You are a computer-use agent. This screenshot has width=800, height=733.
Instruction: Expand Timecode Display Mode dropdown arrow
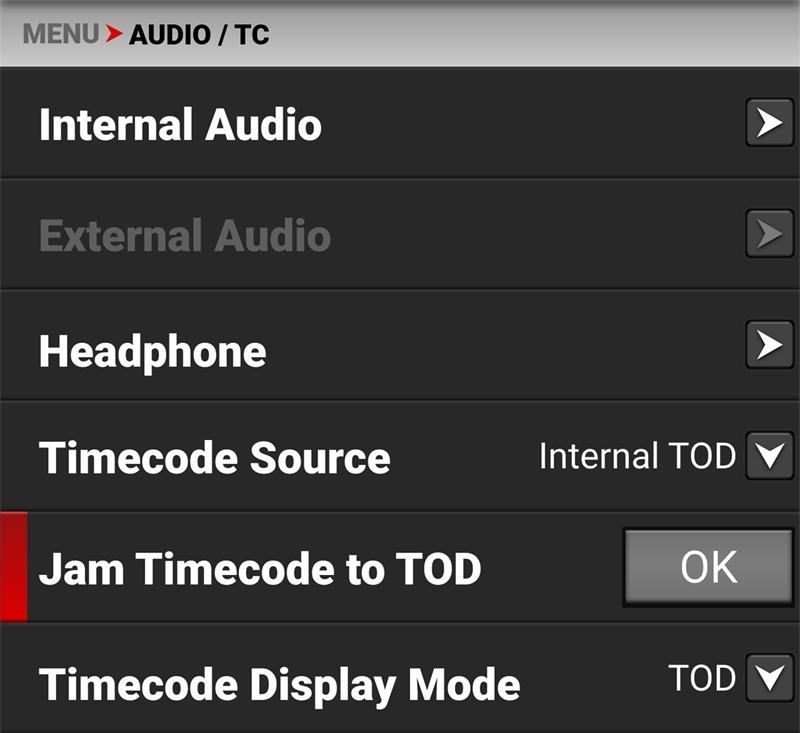(x=769, y=679)
